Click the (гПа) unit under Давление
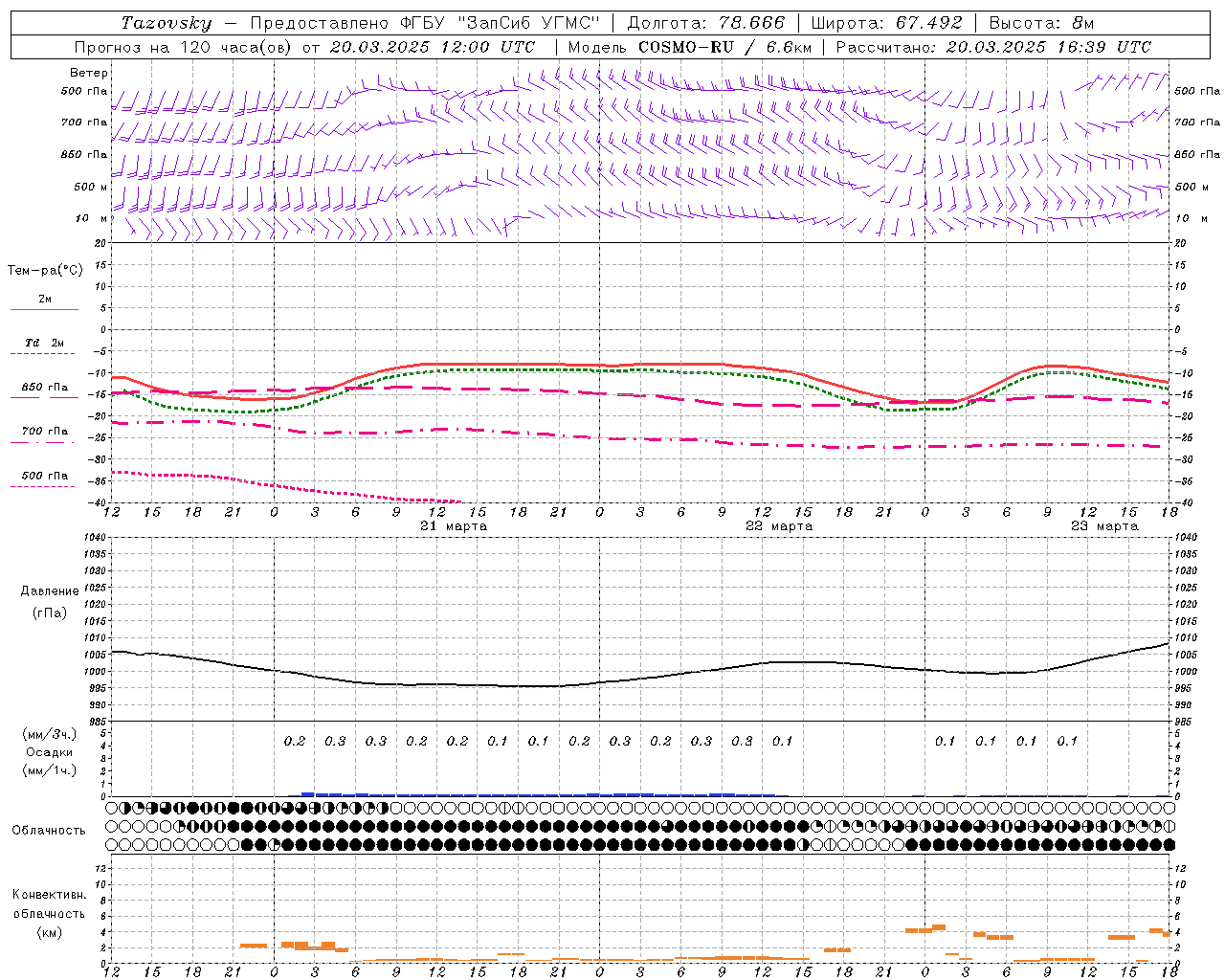The height and width of the screenshot is (980, 1225). pos(50,612)
